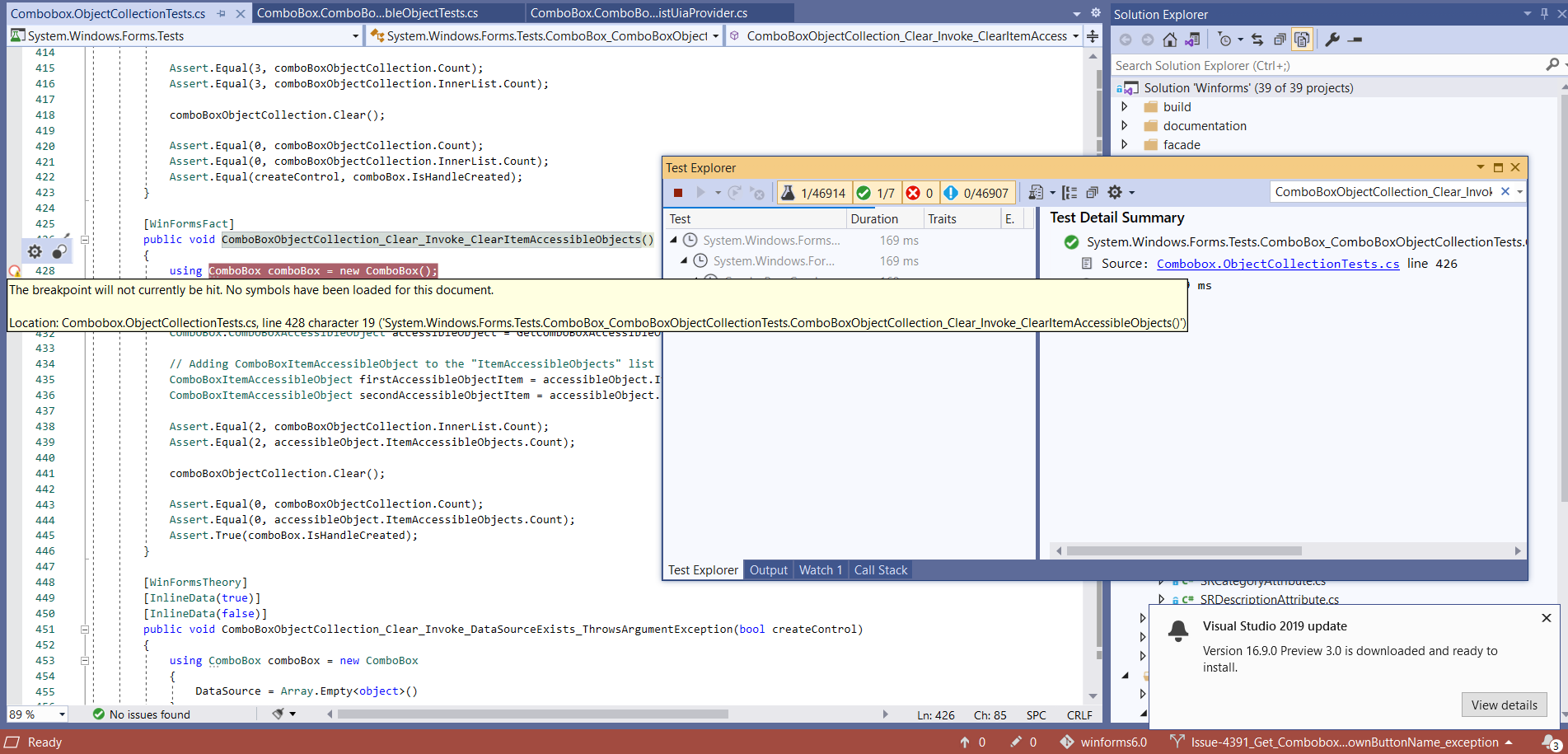Screen dimensions: 1568x754
Task: Click Sync with Active Document icon
Action: pos(1257,40)
